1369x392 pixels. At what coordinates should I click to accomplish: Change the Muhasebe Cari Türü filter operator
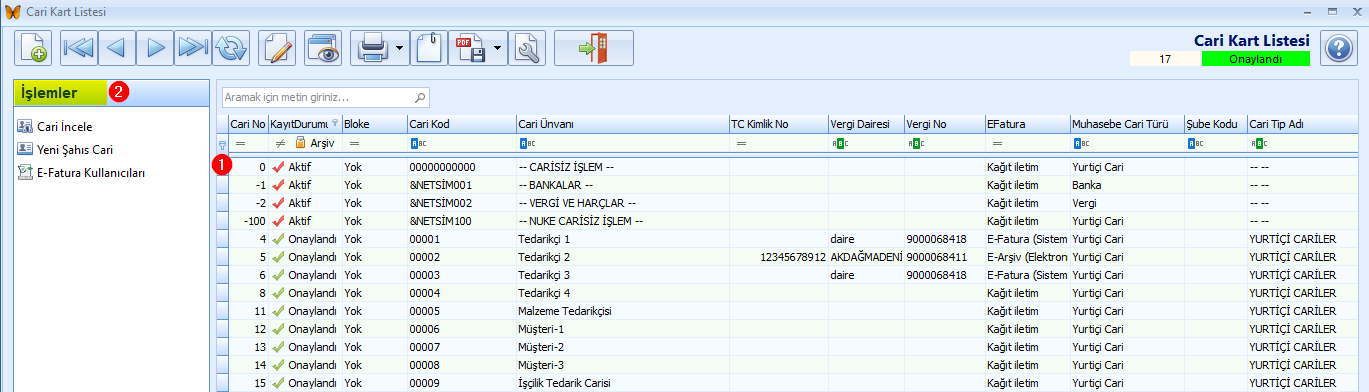pos(1081,143)
